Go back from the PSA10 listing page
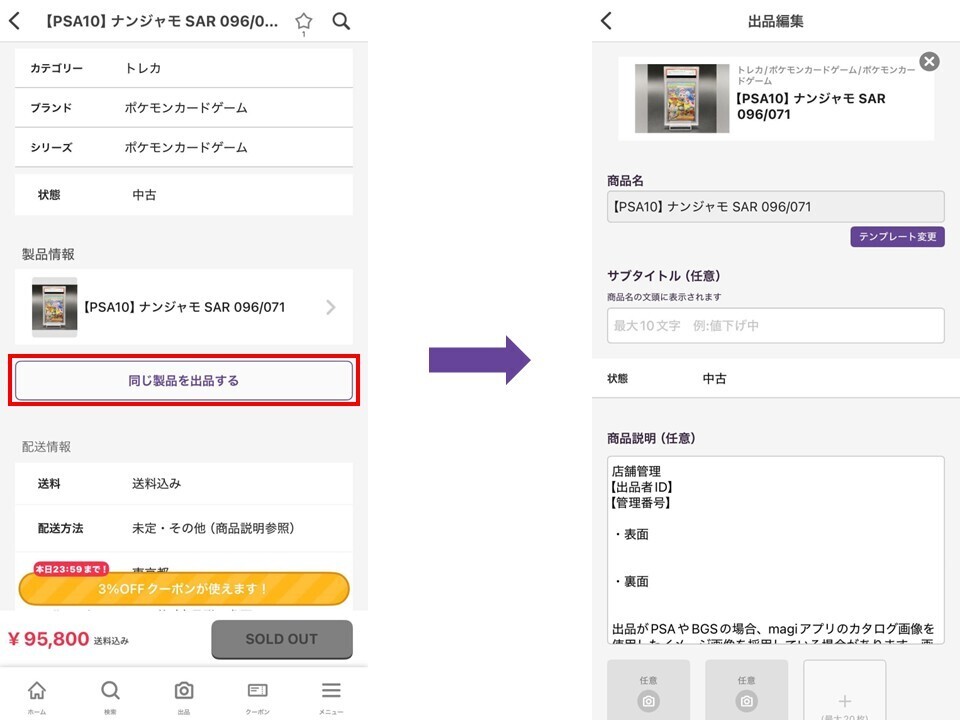Image resolution: width=960 pixels, height=720 pixels. click(15, 21)
